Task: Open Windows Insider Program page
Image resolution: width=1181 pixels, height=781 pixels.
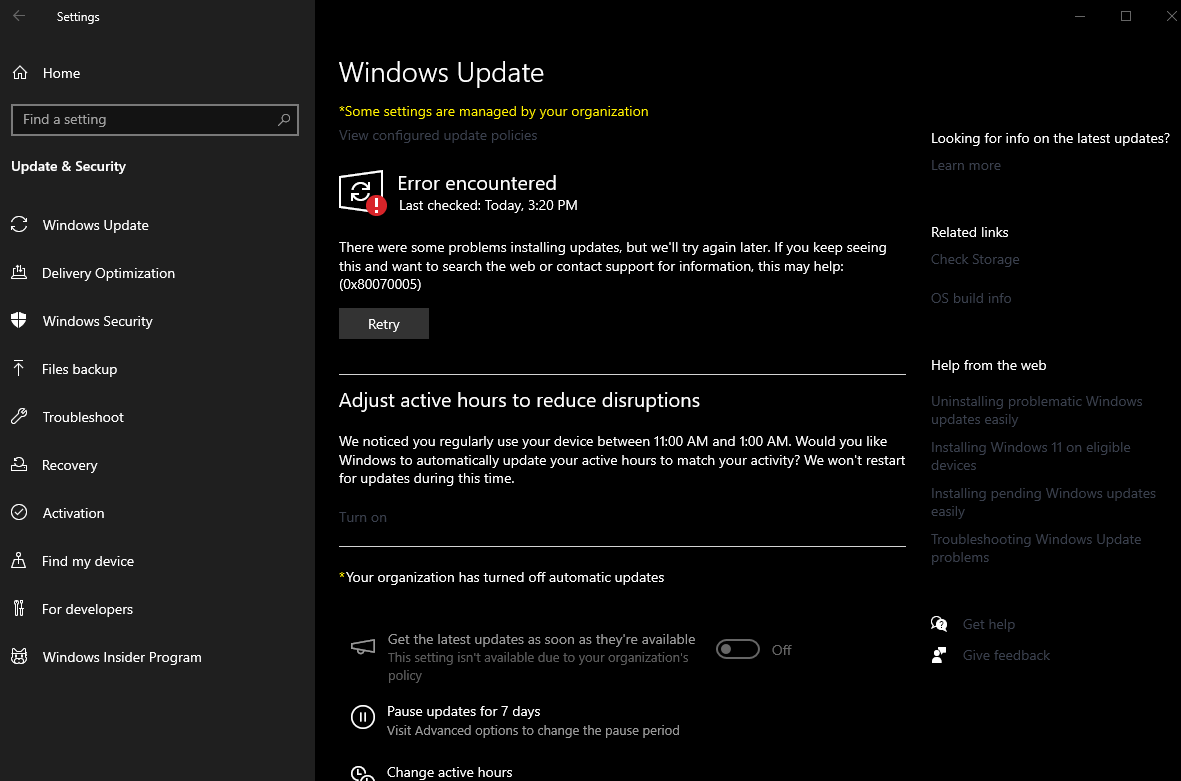Action: (x=122, y=657)
